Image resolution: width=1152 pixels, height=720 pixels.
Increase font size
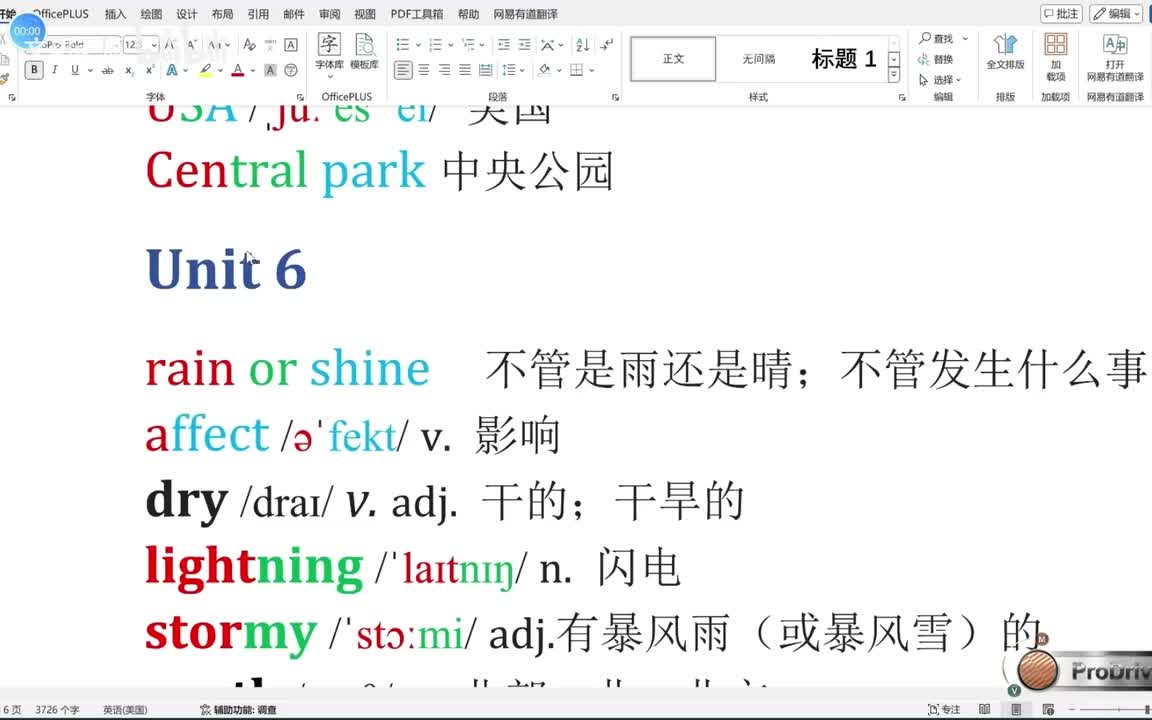(170, 45)
